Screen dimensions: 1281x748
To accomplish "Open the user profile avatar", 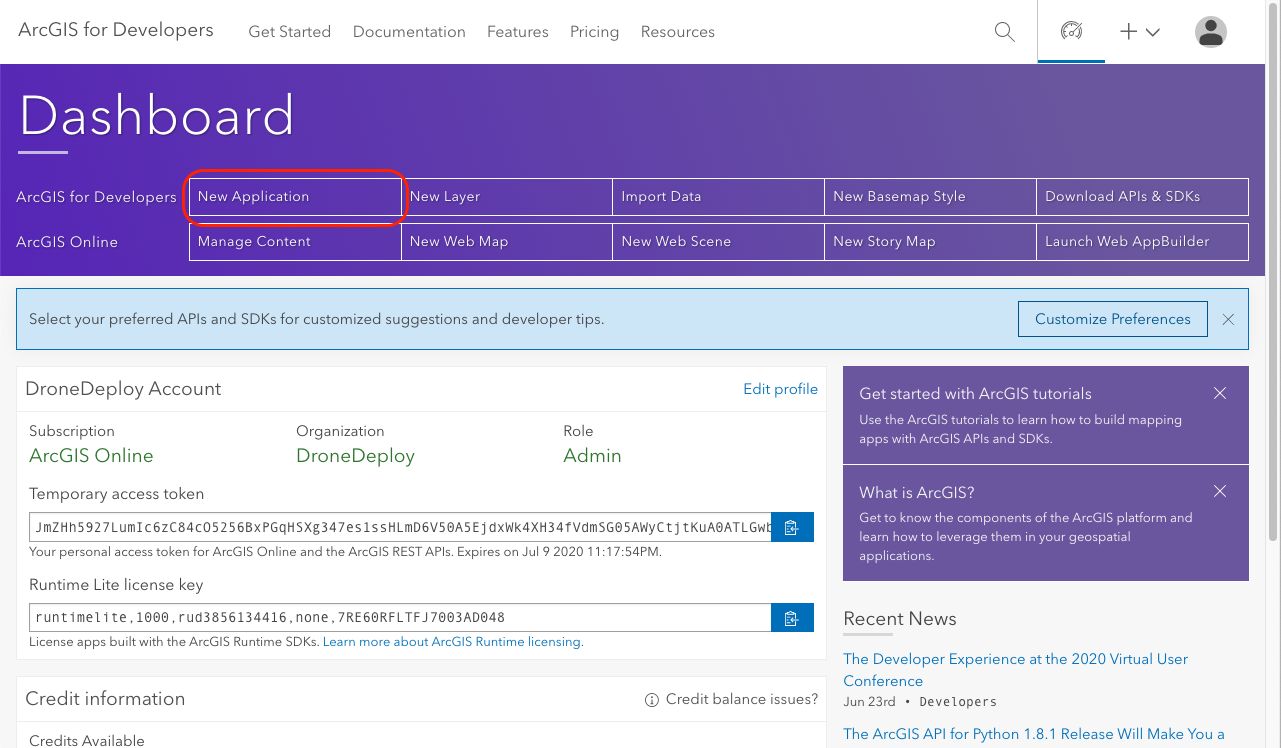I will pos(1211,32).
